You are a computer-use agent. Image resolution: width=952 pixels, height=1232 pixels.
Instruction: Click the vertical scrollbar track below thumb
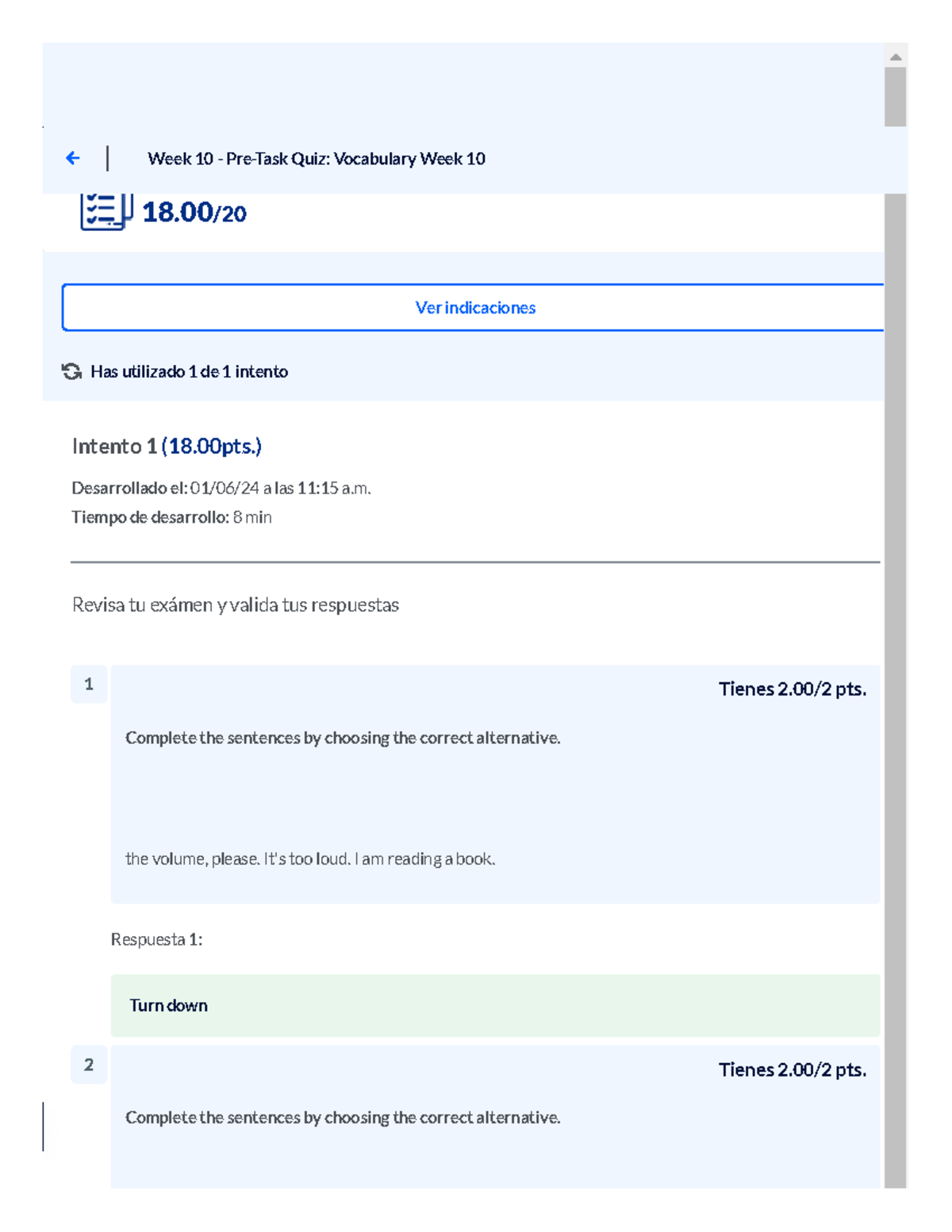click(x=895, y=635)
